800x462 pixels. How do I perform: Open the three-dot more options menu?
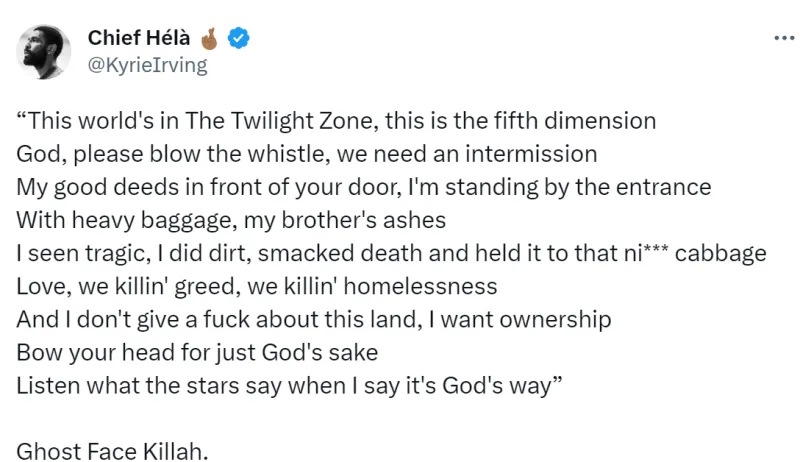click(784, 38)
